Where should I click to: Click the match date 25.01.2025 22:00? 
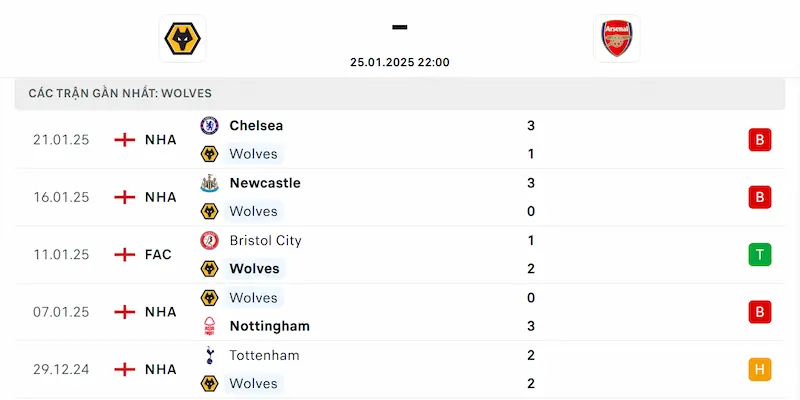click(400, 62)
